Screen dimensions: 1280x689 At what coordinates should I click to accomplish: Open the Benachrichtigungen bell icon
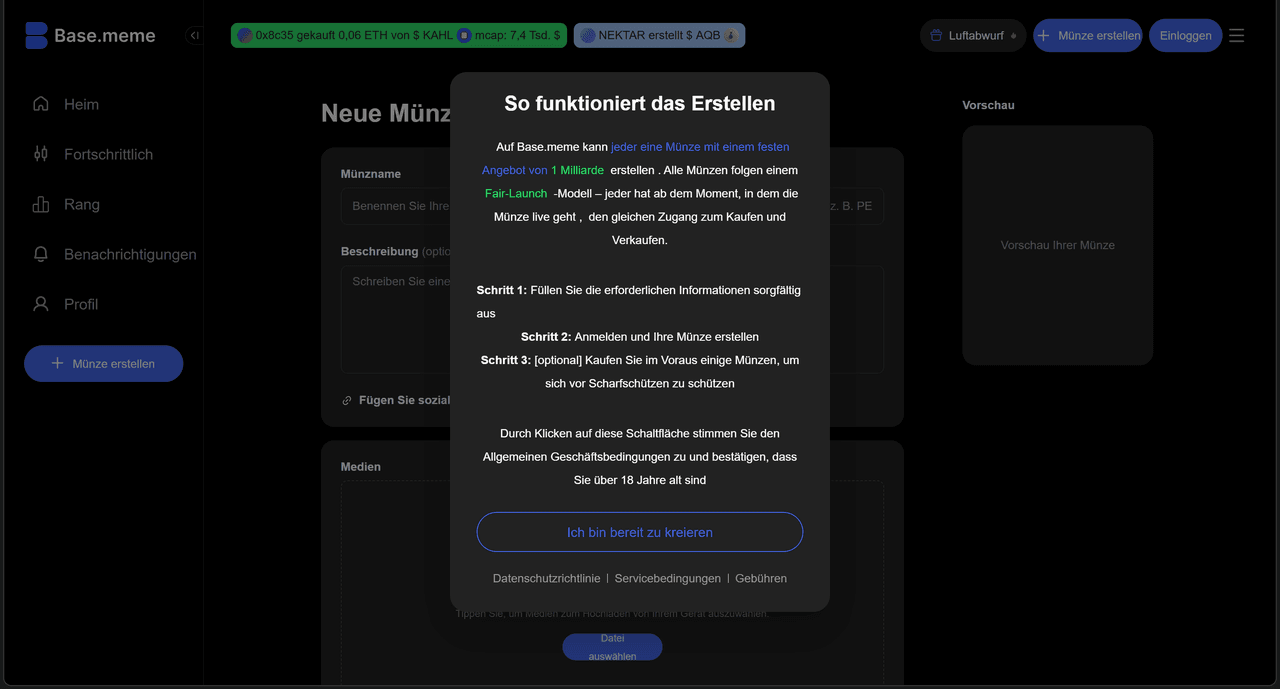[x=40, y=254]
